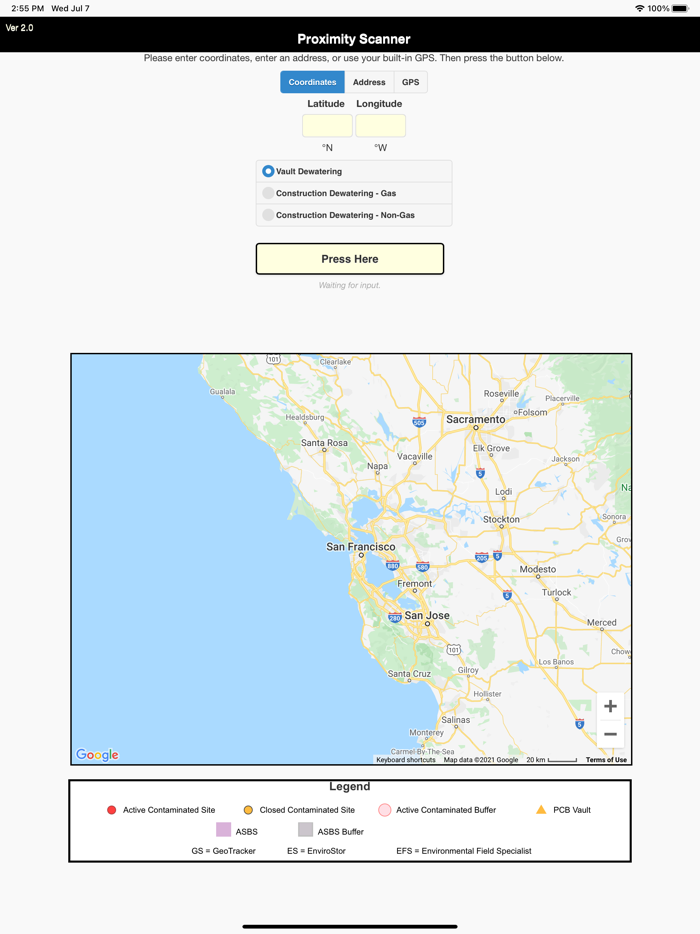The image size is (700, 934).
Task: Open map Terms of Use link
Action: click(x=606, y=759)
